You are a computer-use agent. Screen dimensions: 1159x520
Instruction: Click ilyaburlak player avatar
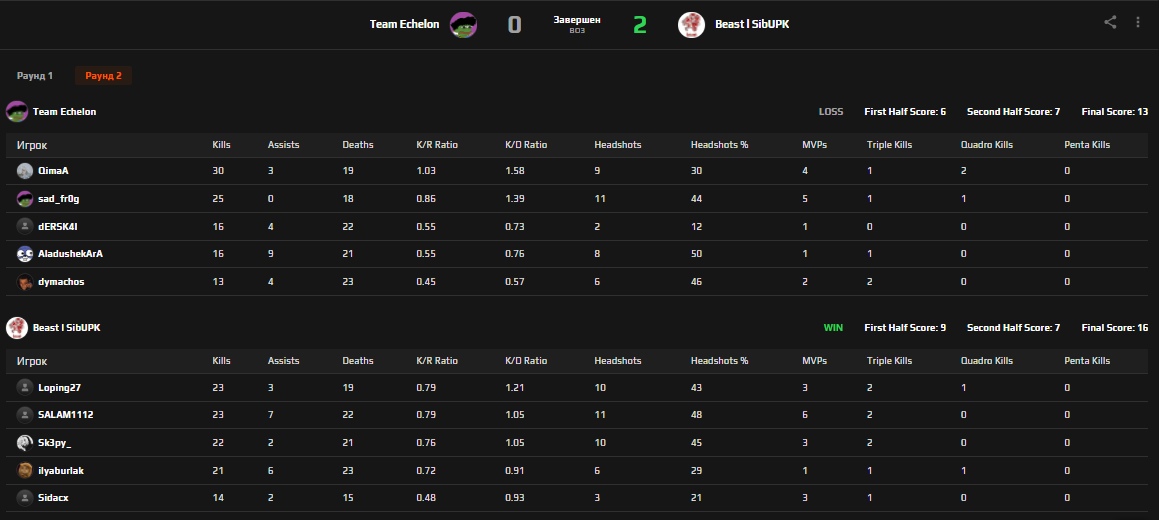tap(25, 470)
